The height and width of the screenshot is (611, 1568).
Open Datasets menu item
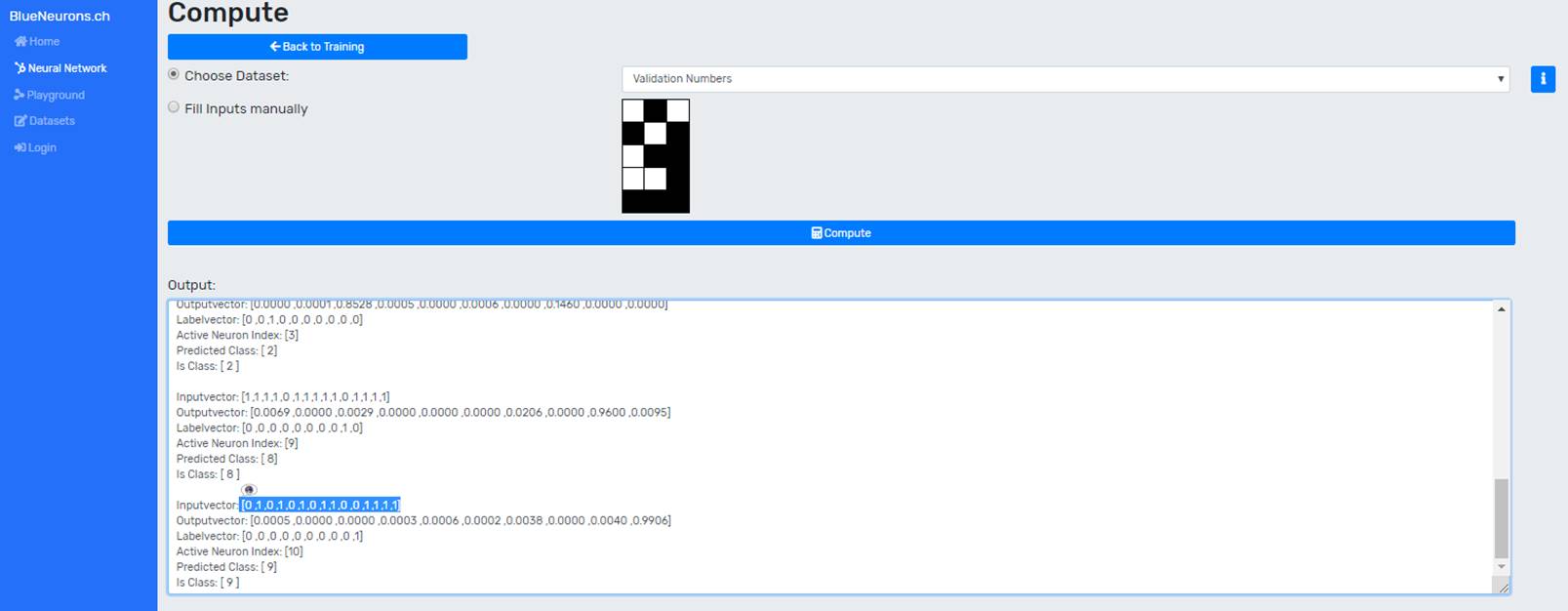(52, 121)
